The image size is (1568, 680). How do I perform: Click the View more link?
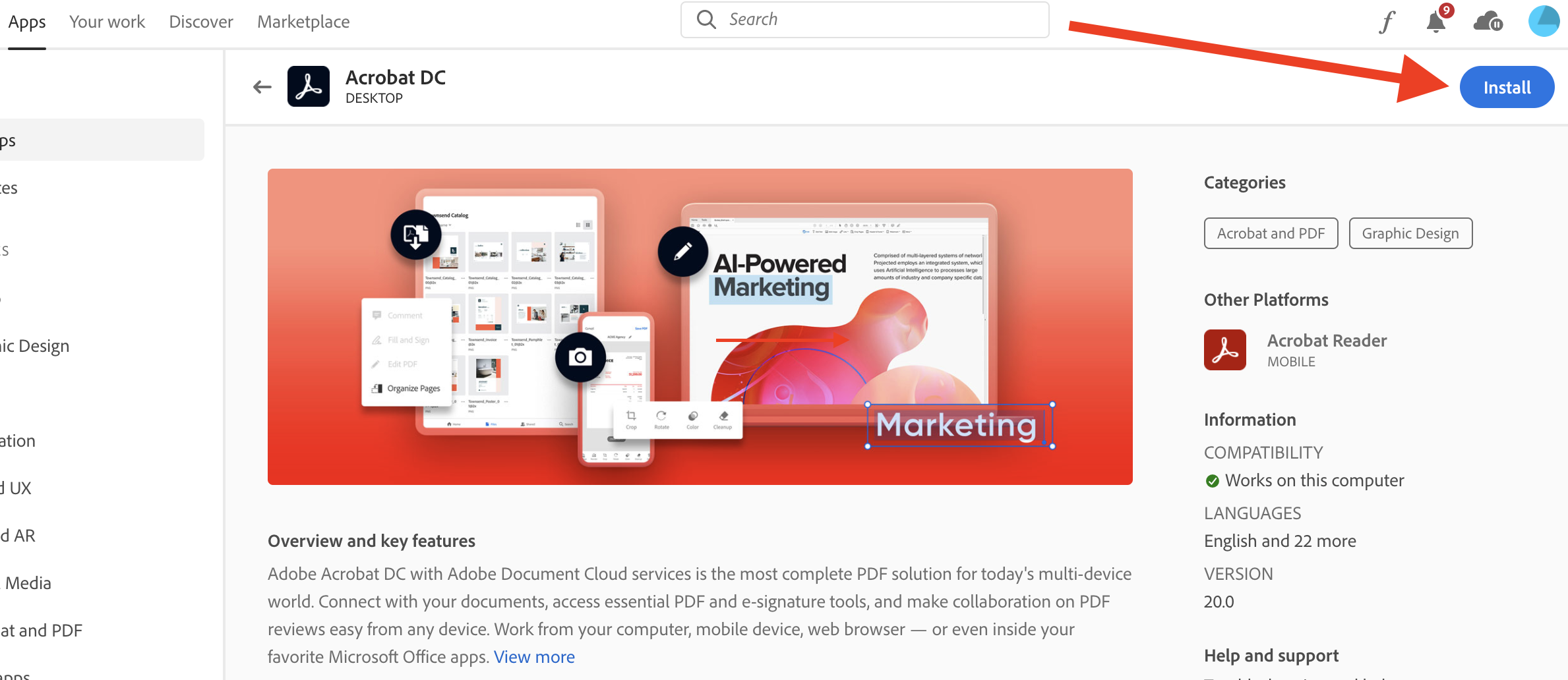tap(534, 657)
